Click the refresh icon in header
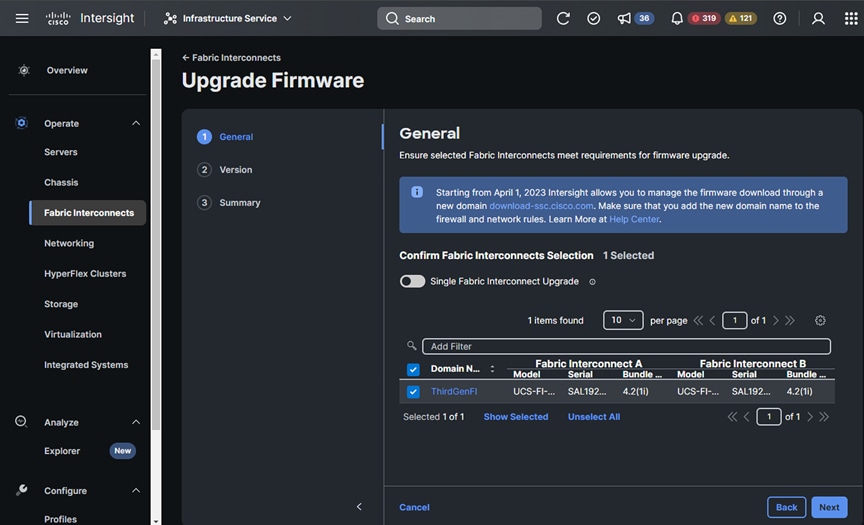This screenshot has width=864, height=525. click(563, 18)
